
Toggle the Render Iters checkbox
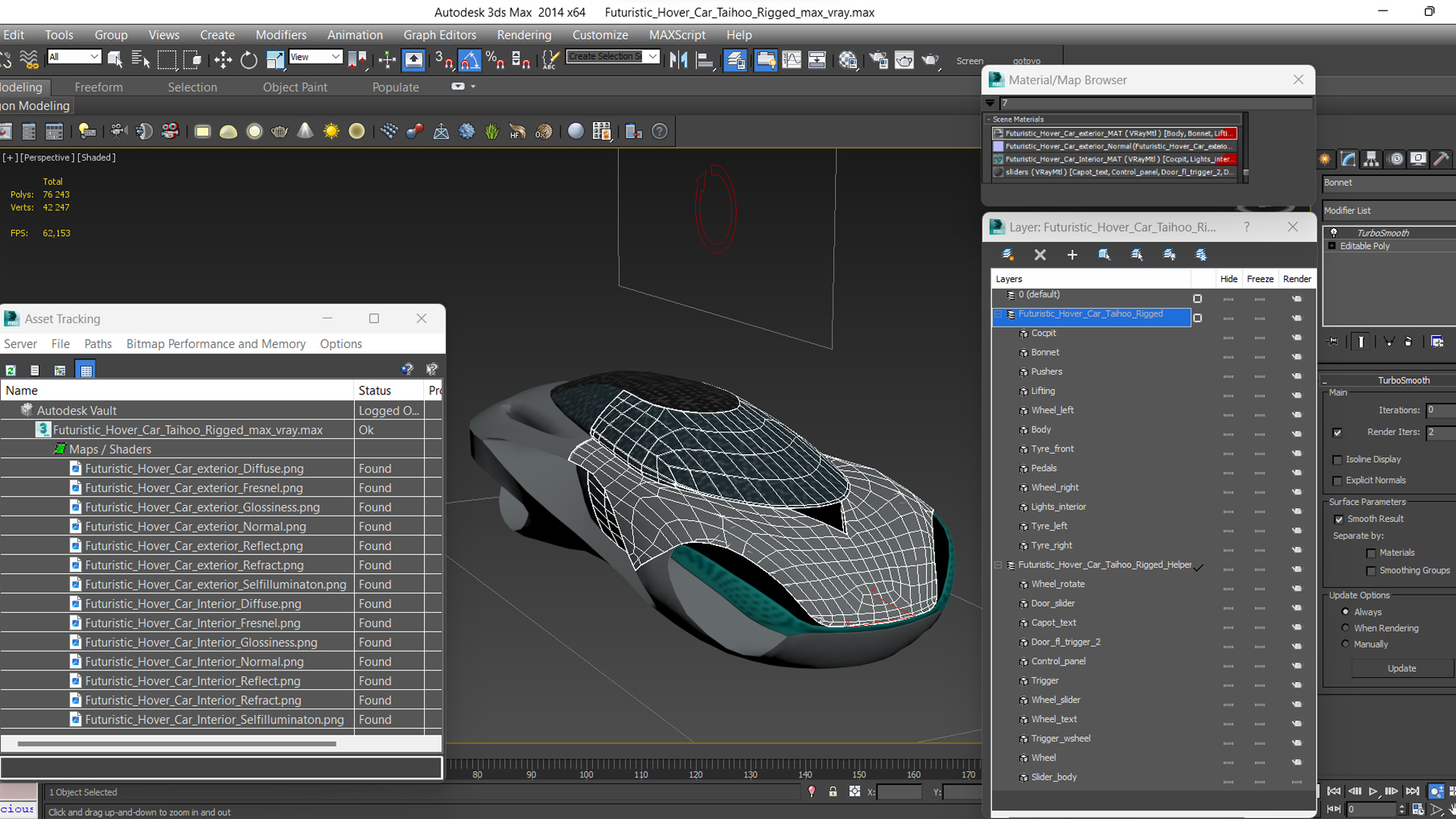[x=1338, y=432]
